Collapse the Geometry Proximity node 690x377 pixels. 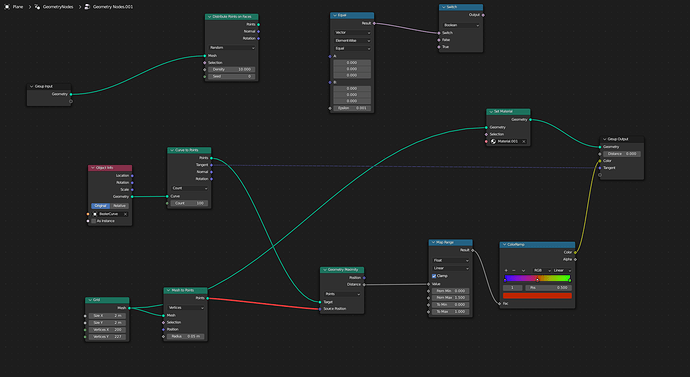coord(324,270)
